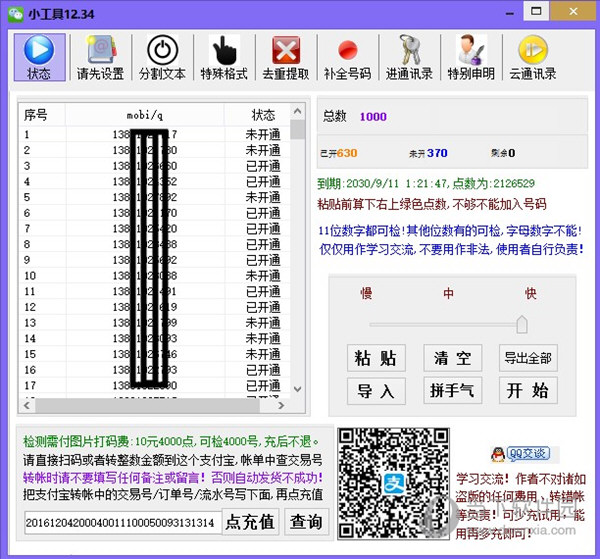Select row 17 in the number list

(155, 386)
